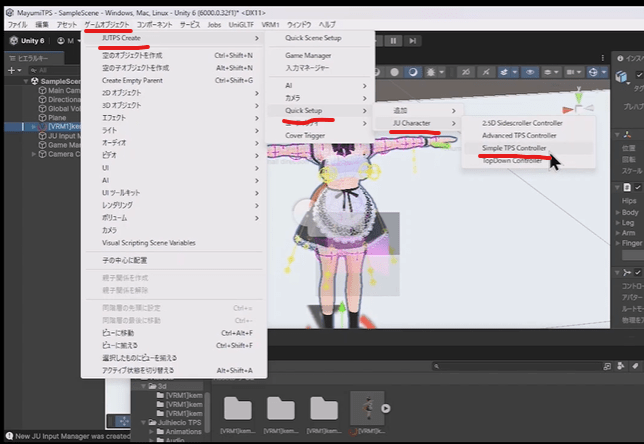Select Directional light in Hierarchy
Viewport: 644px width, 444px height.
coord(59,99)
